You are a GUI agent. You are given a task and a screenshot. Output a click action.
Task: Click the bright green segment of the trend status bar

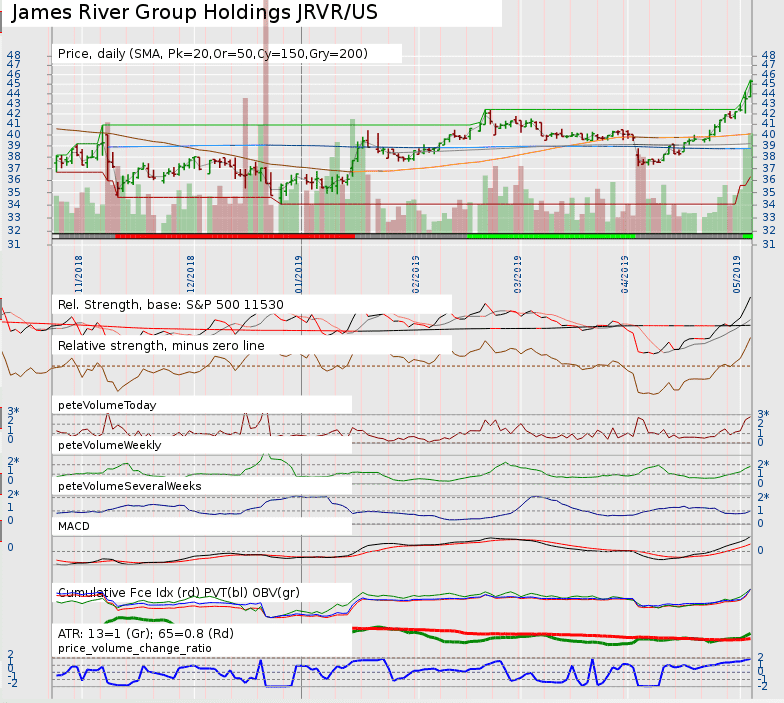click(551, 236)
